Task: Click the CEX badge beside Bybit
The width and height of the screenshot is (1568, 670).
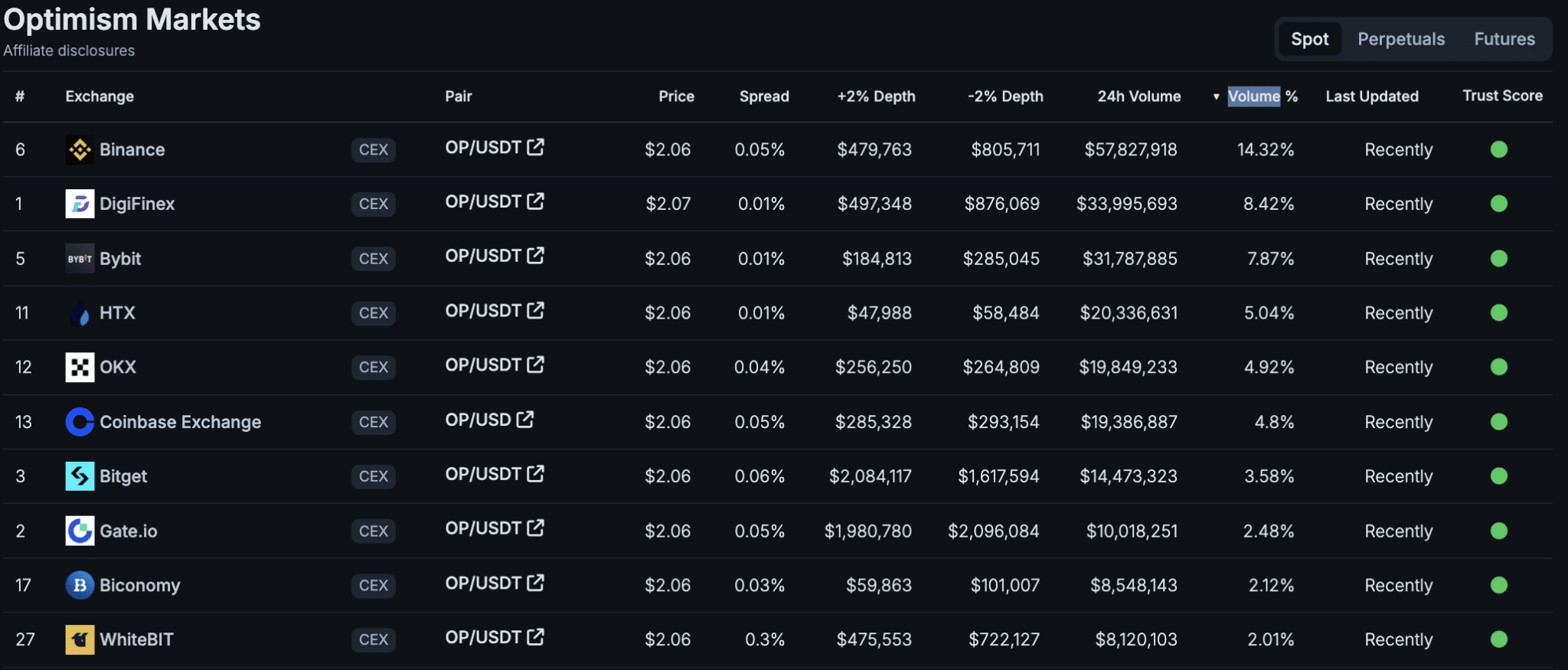Action: pyautogui.click(x=374, y=259)
